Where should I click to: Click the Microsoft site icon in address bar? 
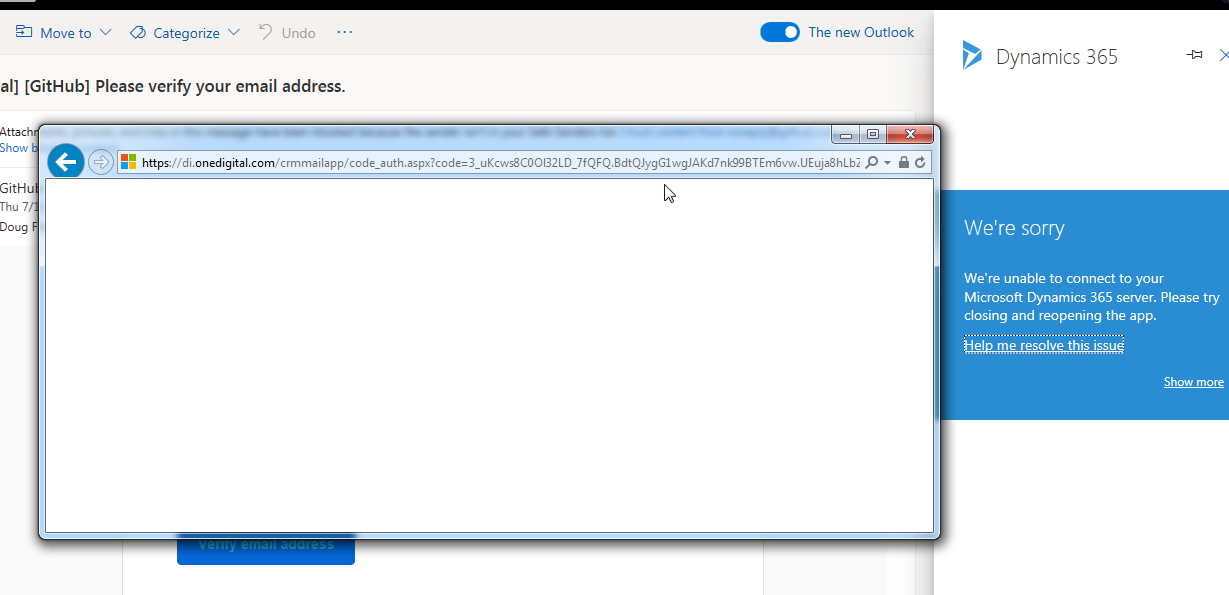click(128, 162)
